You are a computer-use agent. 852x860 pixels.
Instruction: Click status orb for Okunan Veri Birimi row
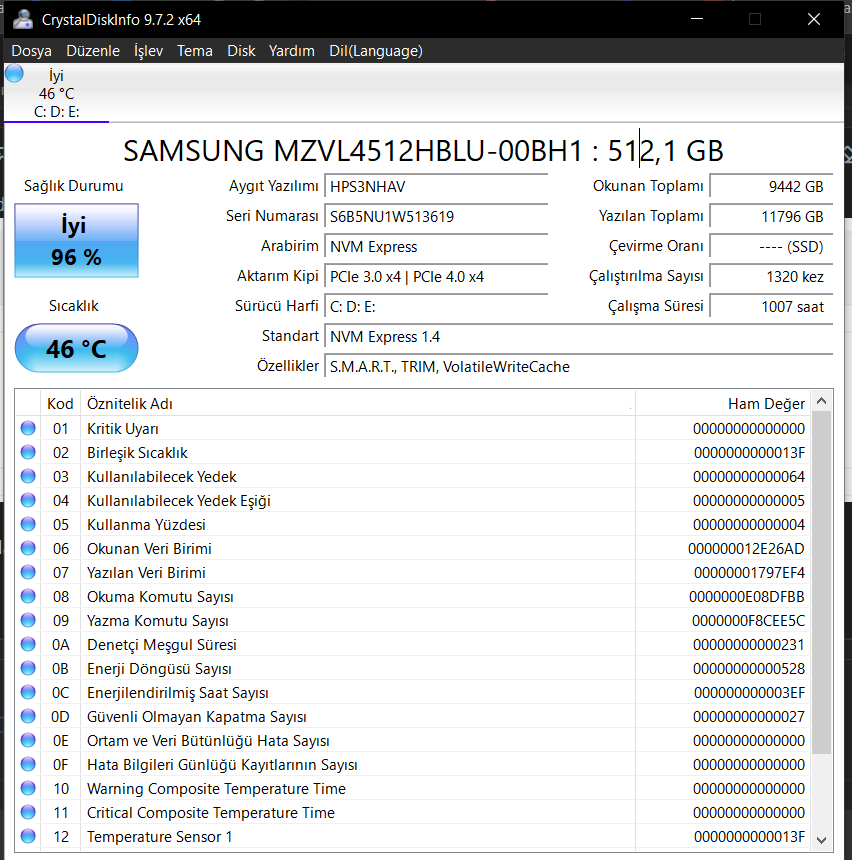28,548
